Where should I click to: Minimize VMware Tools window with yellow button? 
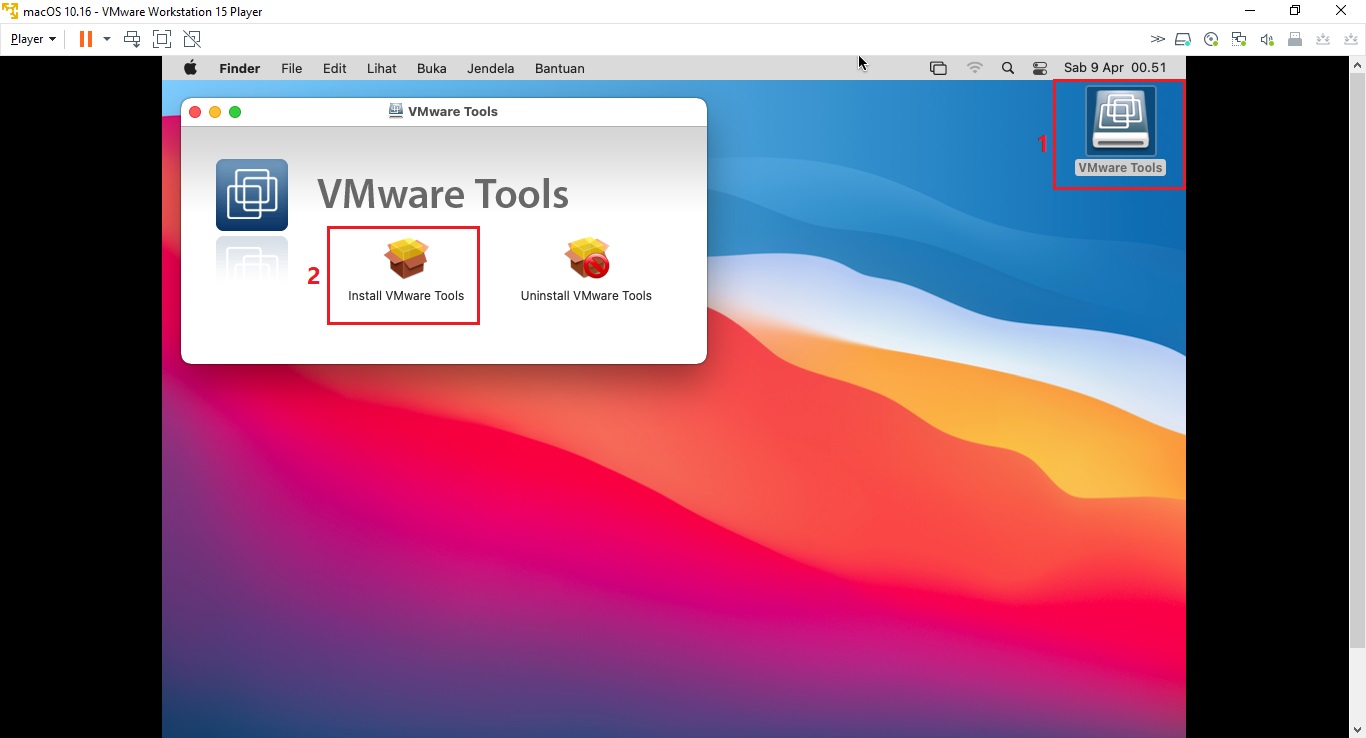click(215, 112)
